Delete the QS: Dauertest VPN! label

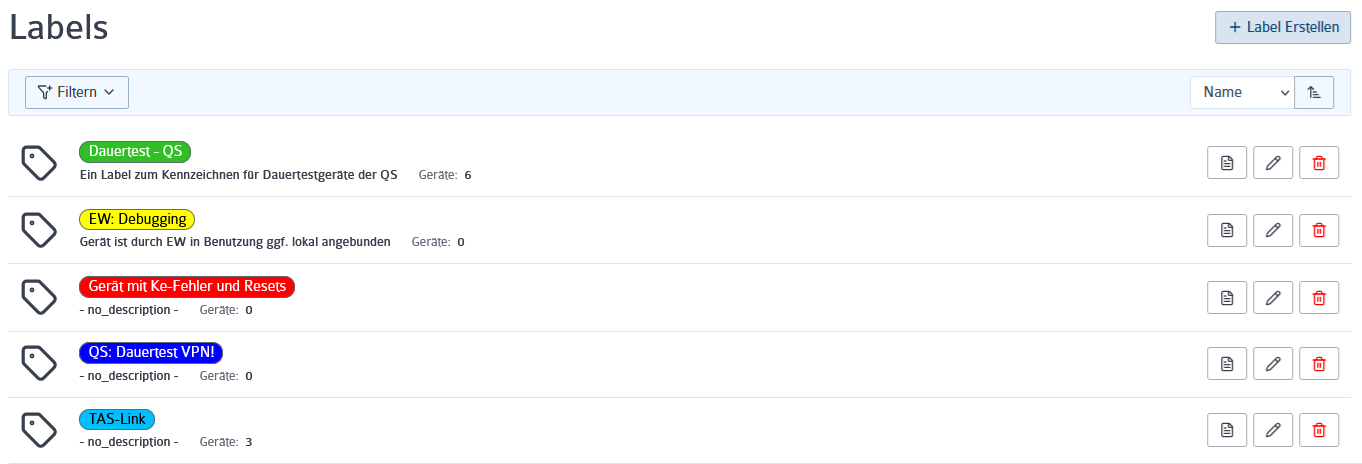coord(1318,364)
